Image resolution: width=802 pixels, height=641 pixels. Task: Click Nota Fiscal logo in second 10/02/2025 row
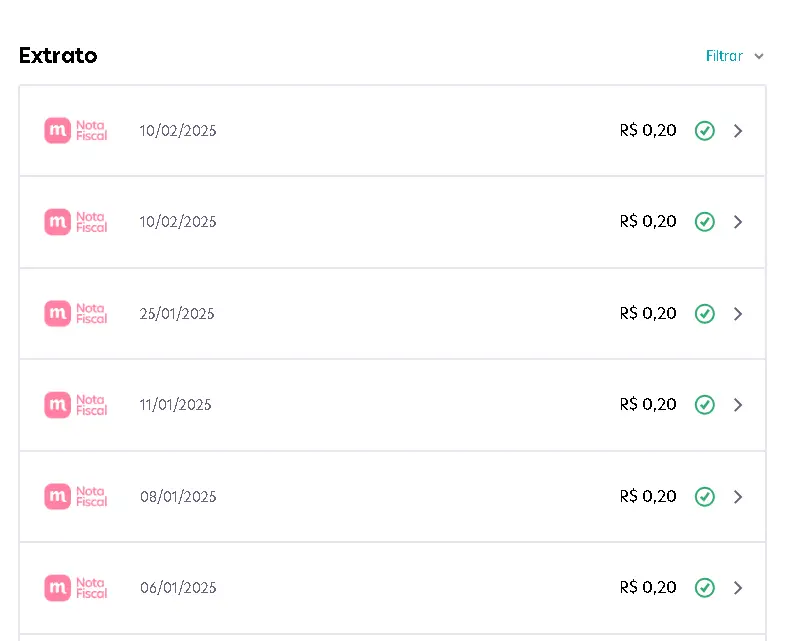pos(76,222)
